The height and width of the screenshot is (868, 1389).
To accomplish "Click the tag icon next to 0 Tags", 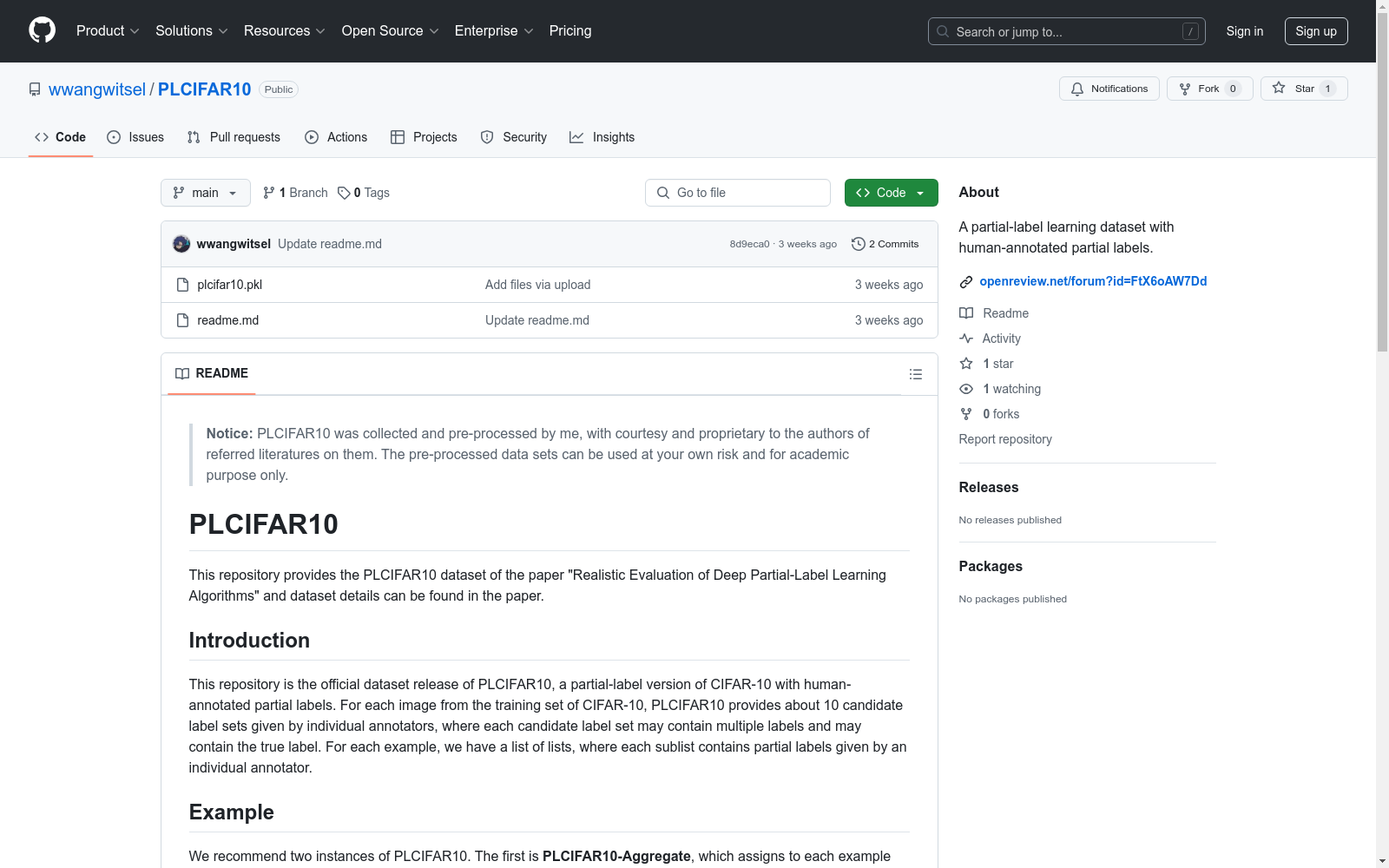I will pos(344,193).
